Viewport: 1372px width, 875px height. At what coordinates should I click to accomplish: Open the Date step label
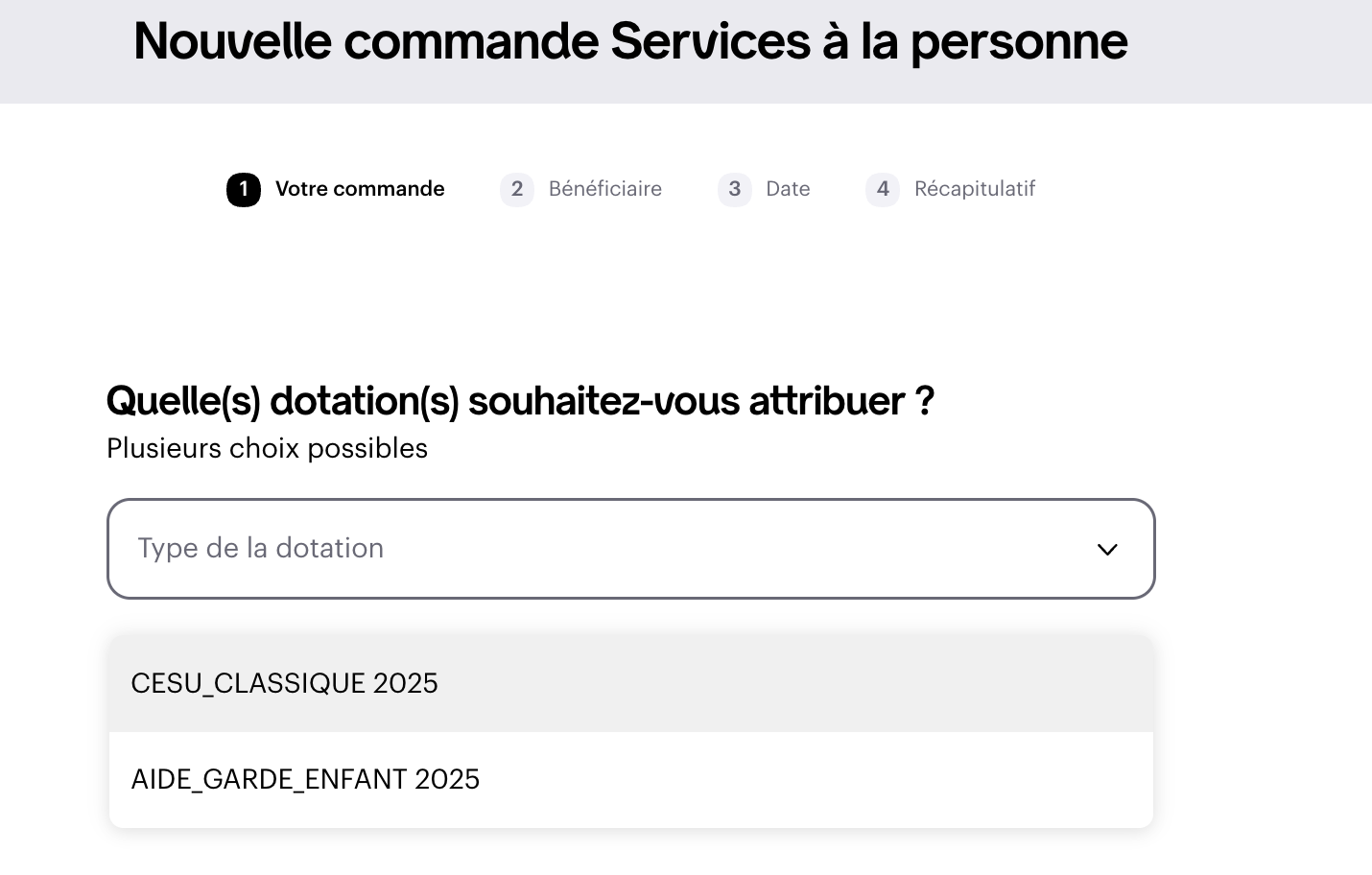pyautogui.click(x=788, y=189)
